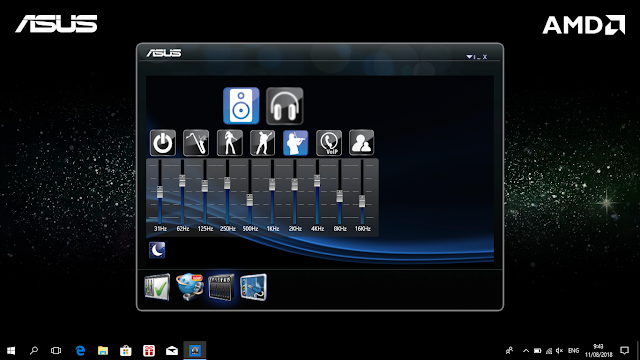This screenshot has width=640, height=360.
Task: Open the monitor with cable tab
Action: coord(253,287)
